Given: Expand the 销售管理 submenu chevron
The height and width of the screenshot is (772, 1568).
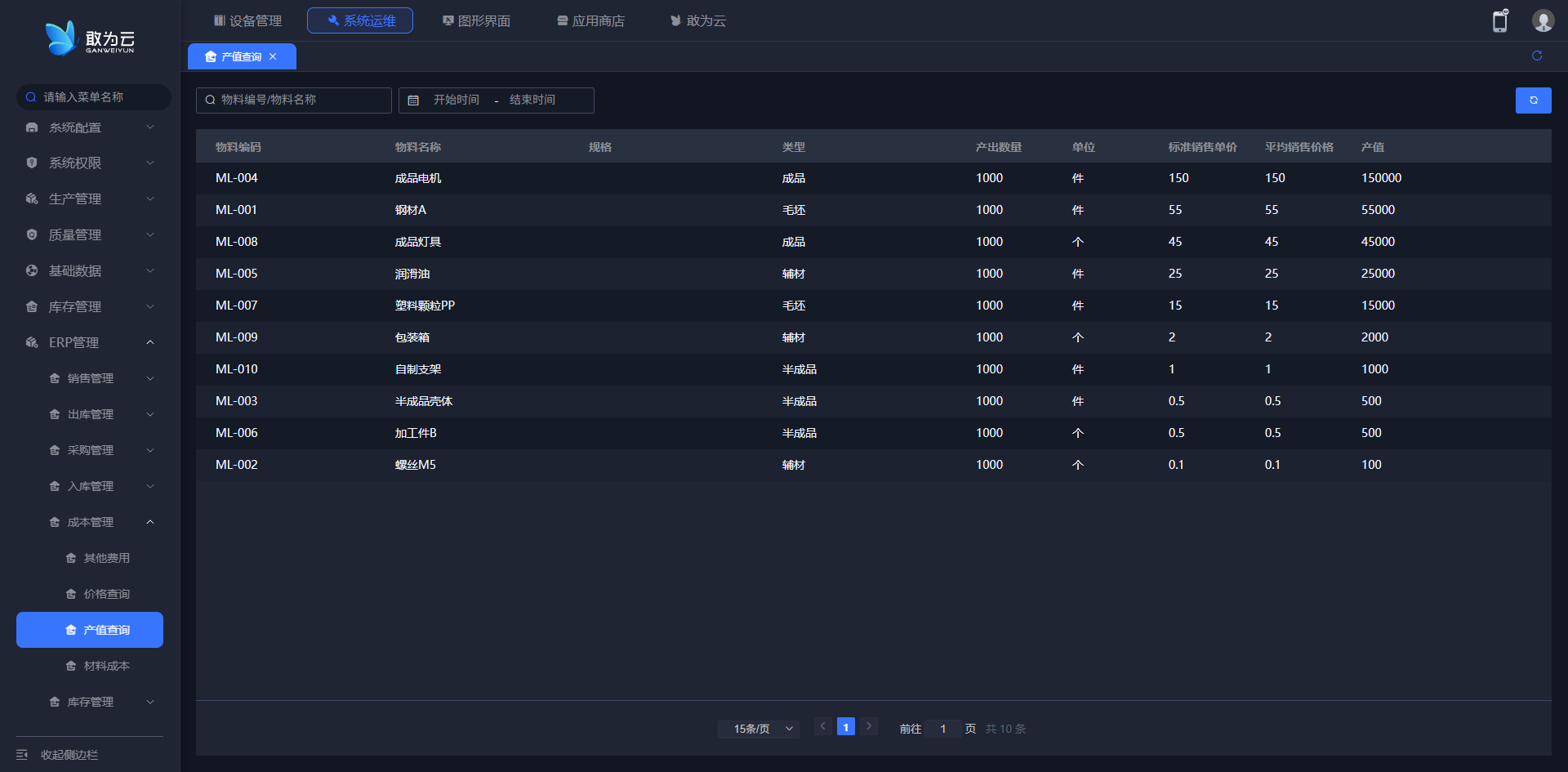Looking at the screenshot, I should pyautogui.click(x=150, y=378).
